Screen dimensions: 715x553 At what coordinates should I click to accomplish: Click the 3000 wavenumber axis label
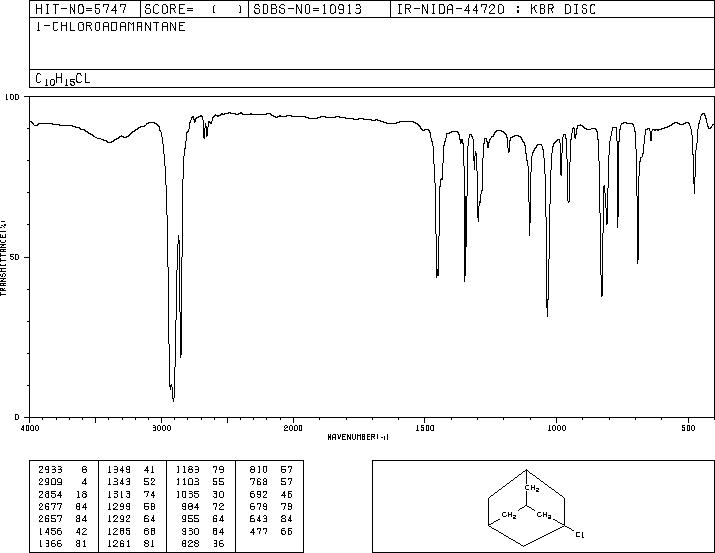click(x=161, y=428)
